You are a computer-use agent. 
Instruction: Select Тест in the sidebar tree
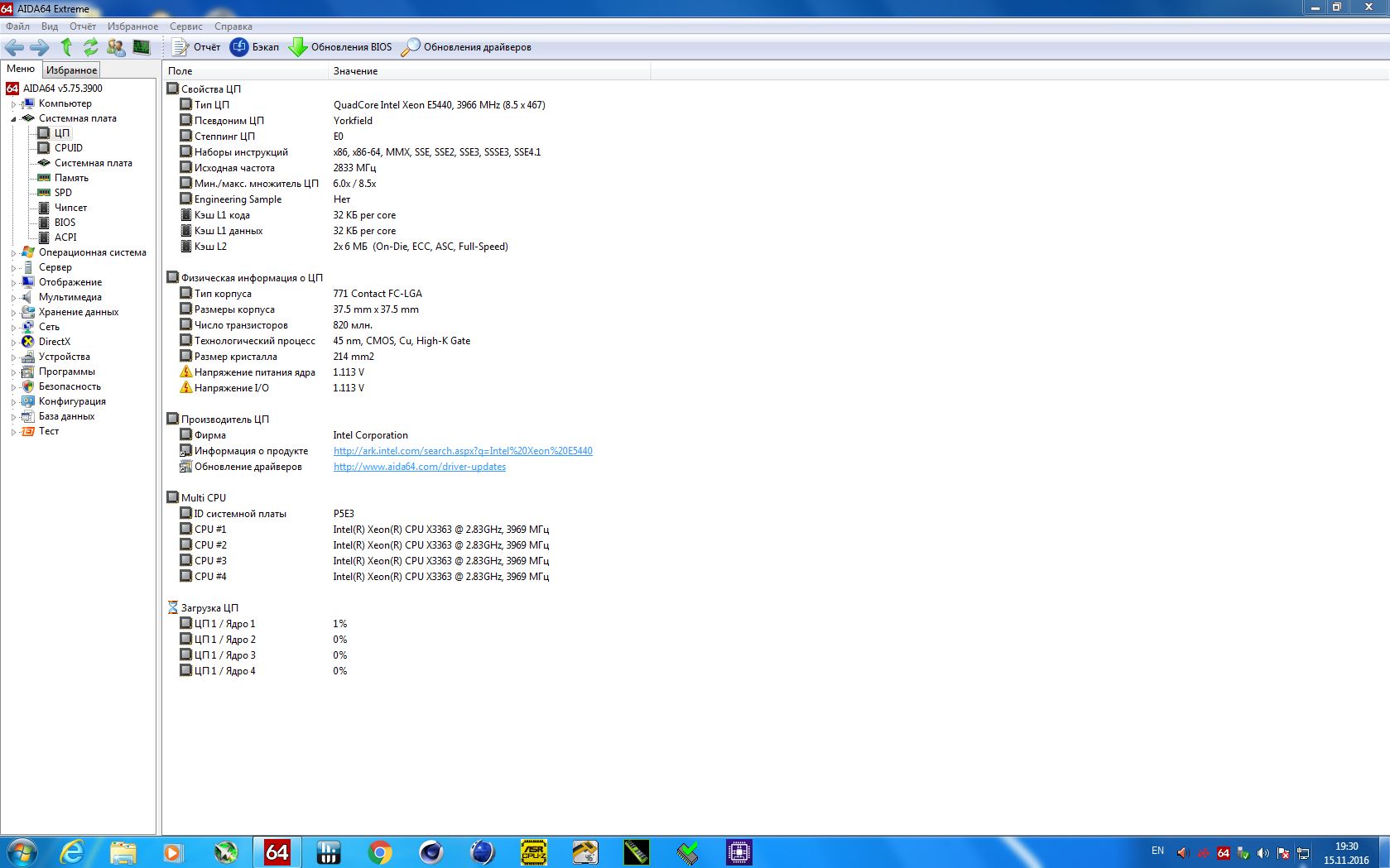point(49,431)
